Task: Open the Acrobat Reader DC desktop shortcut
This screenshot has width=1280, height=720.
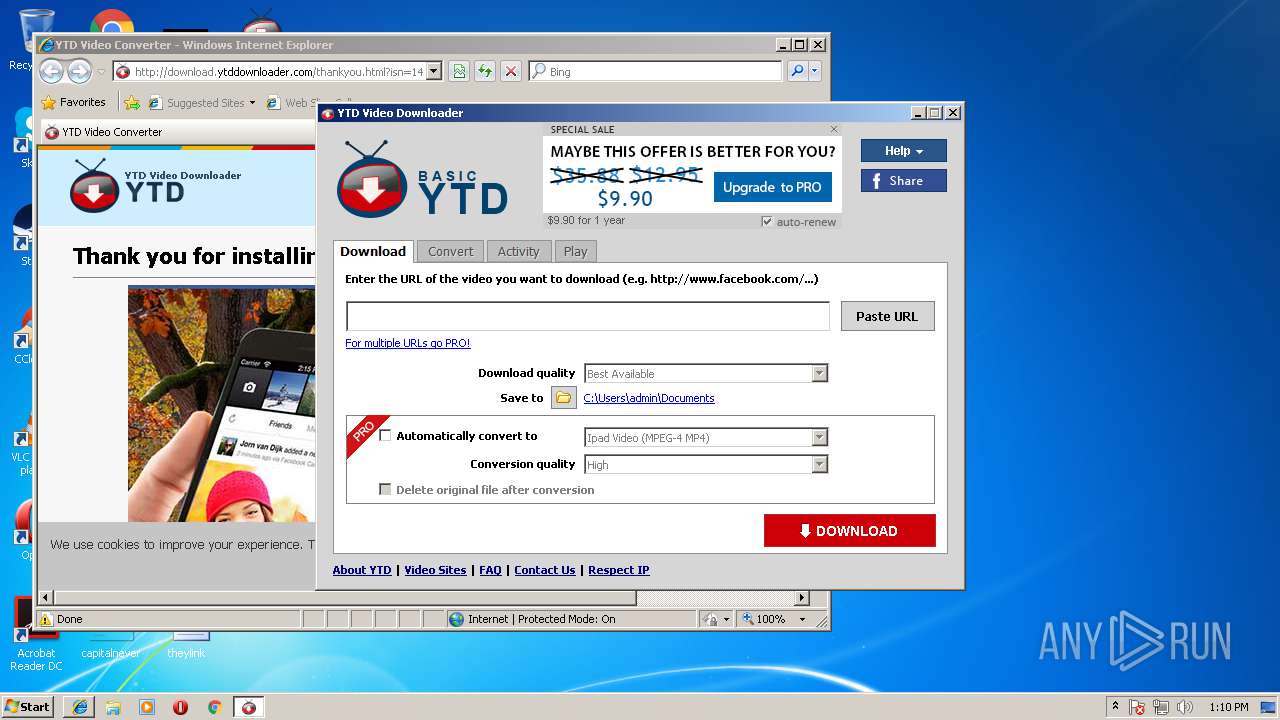Action: pos(36,635)
